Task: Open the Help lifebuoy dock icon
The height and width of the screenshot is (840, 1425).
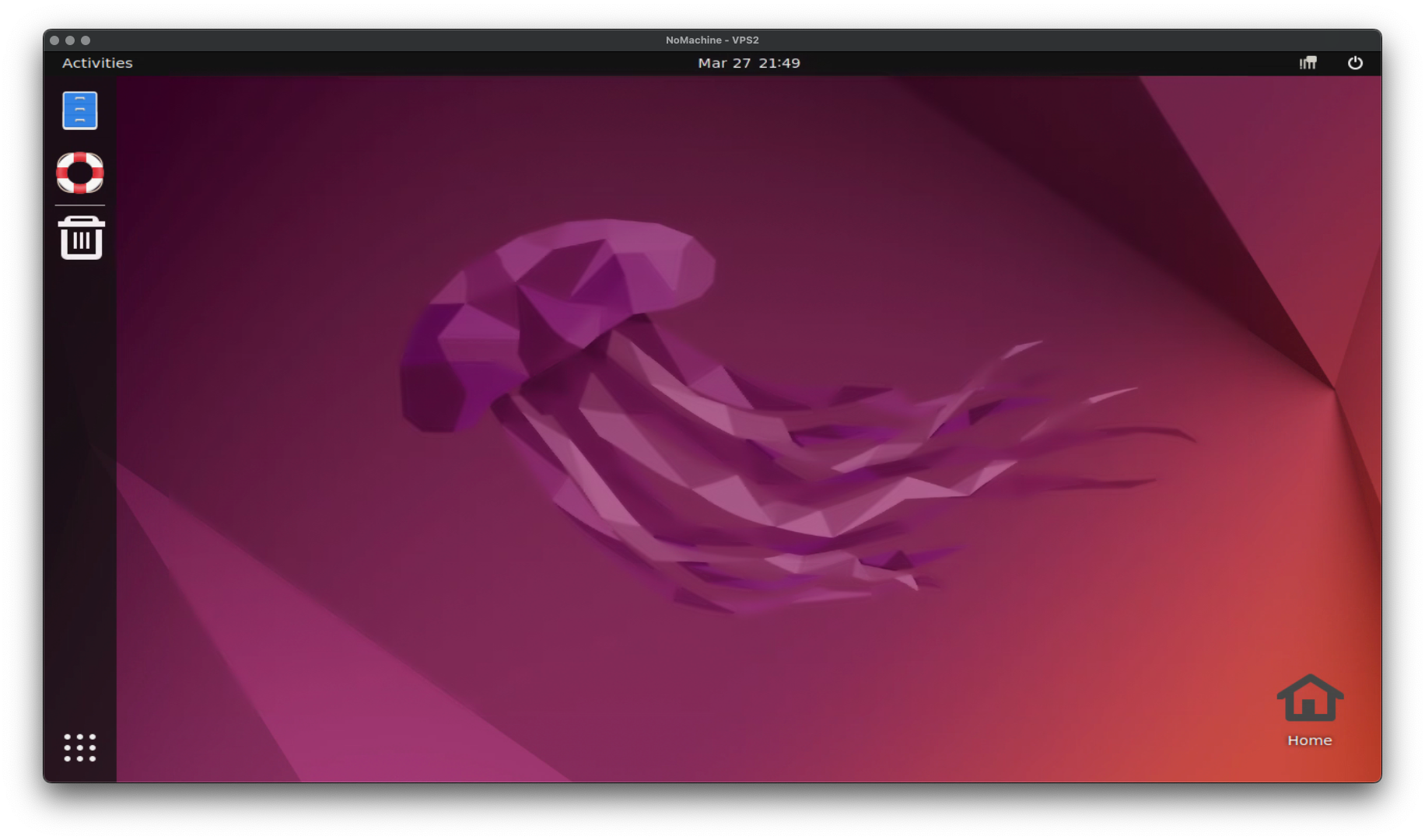Action: (x=80, y=173)
